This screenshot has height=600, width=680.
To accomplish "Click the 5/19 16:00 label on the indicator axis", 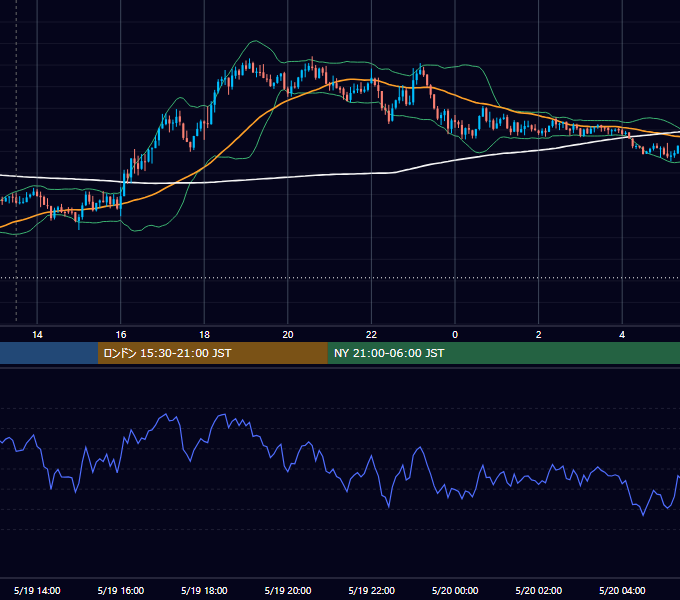I will click(121, 590).
